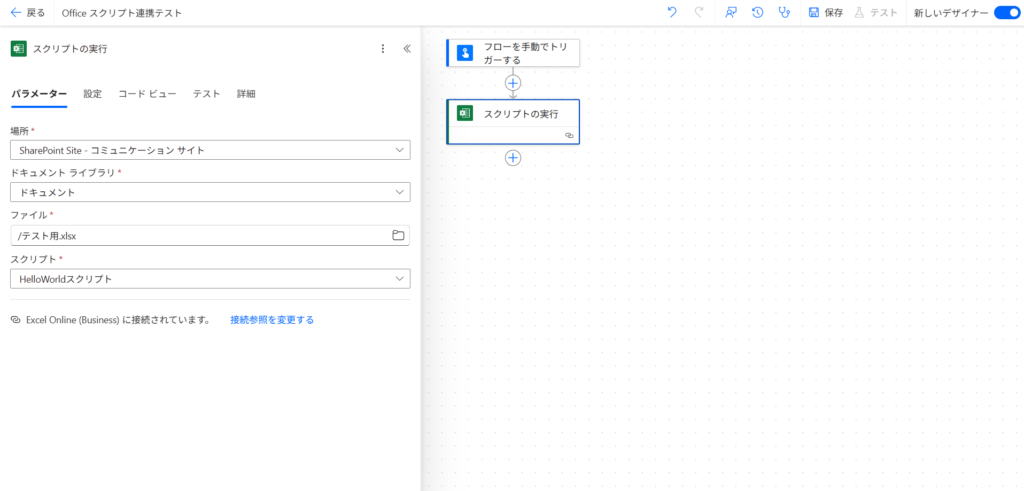Add a step below スクリプトの実行 card
The height and width of the screenshot is (491, 1024).
513,158
